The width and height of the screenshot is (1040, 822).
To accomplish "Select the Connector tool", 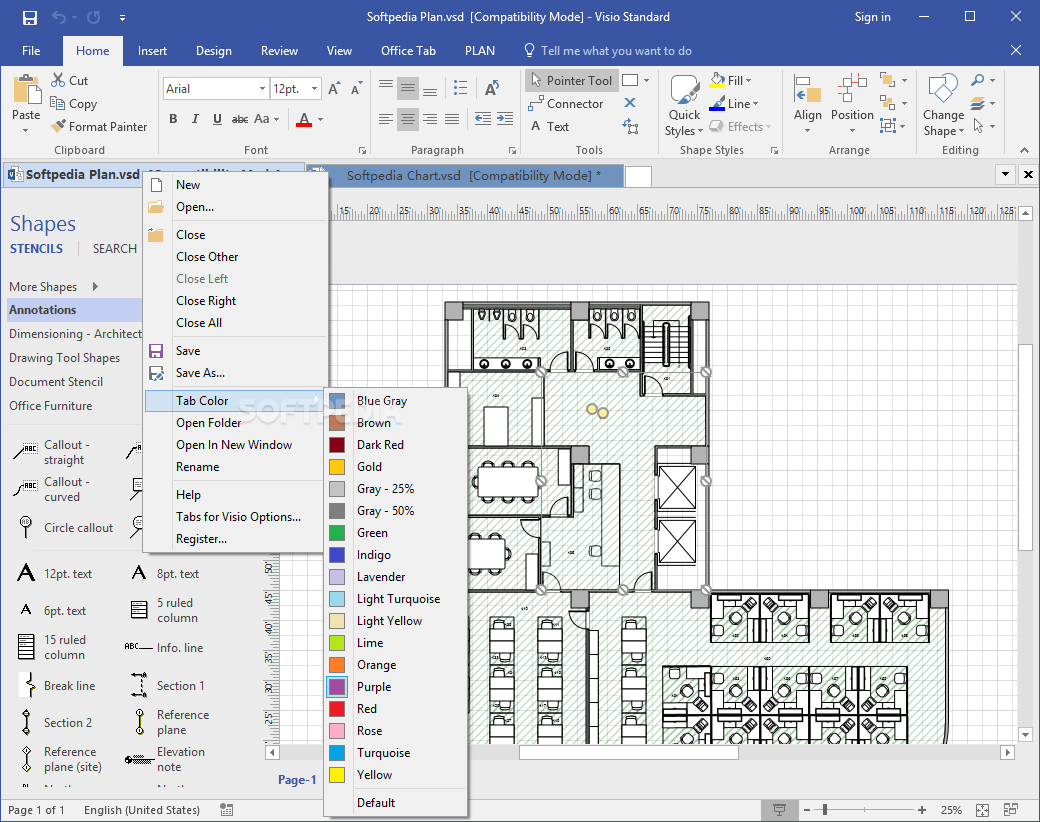I will coord(565,103).
